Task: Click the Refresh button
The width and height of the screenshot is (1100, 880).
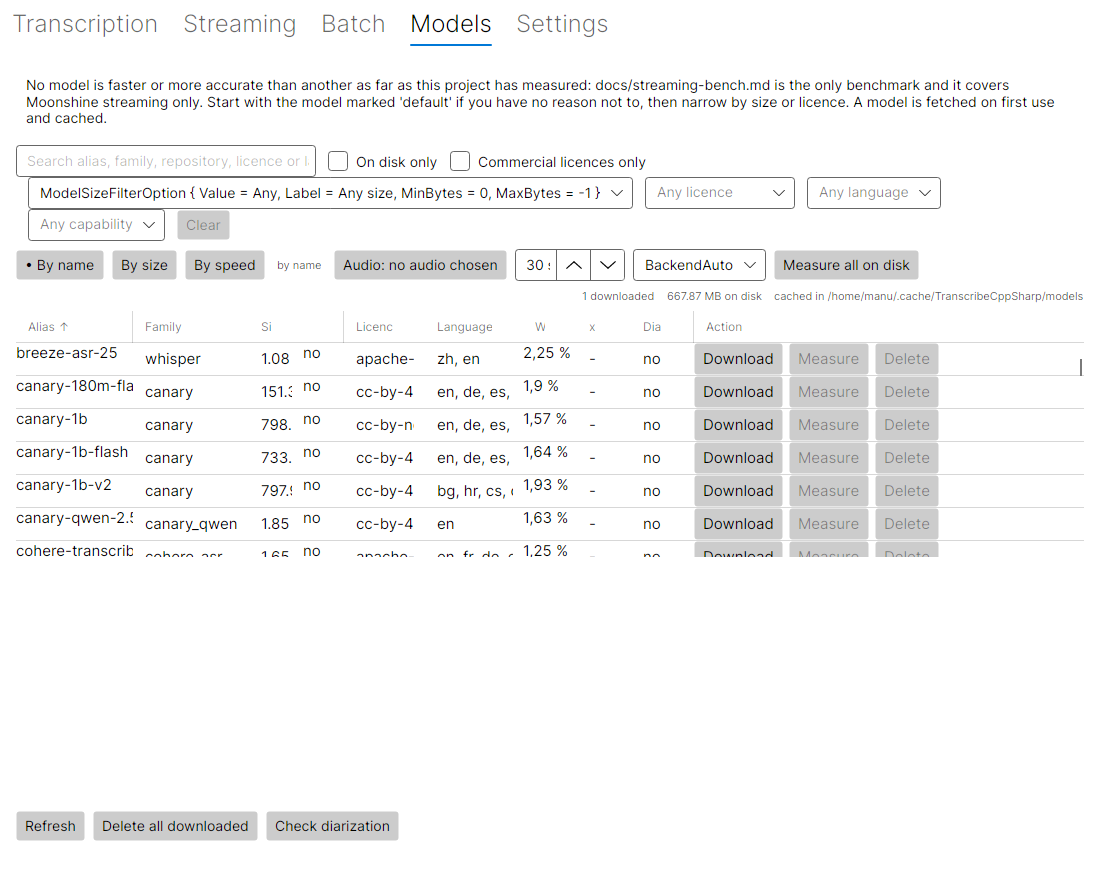Action: point(51,826)
